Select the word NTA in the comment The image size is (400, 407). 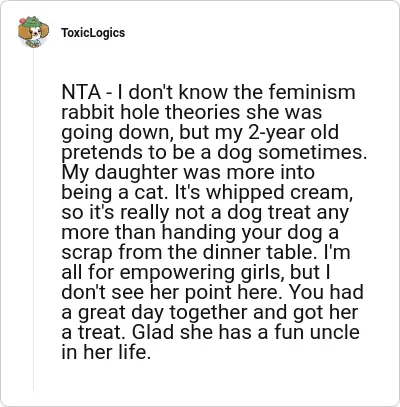pyautogui.click(x=81, y=92)
